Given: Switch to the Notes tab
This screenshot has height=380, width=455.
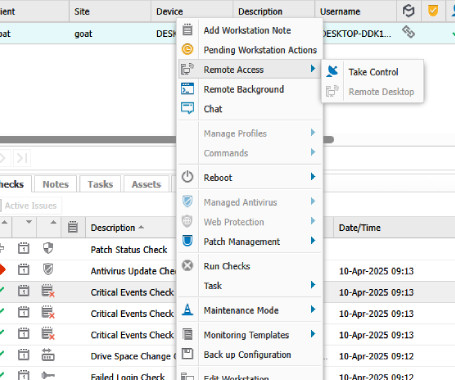Looking at the screenshot, I should (55, 184).
